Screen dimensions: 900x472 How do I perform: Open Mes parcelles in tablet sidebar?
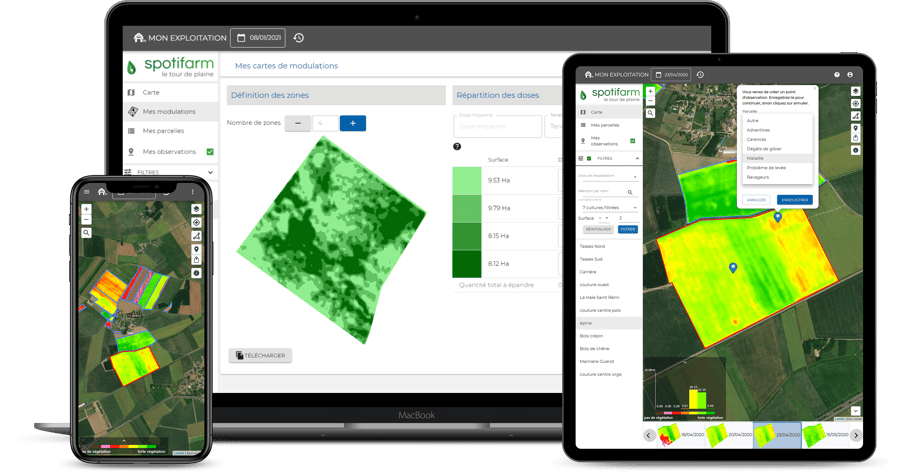pyautogui.click(x=608, y=125)
